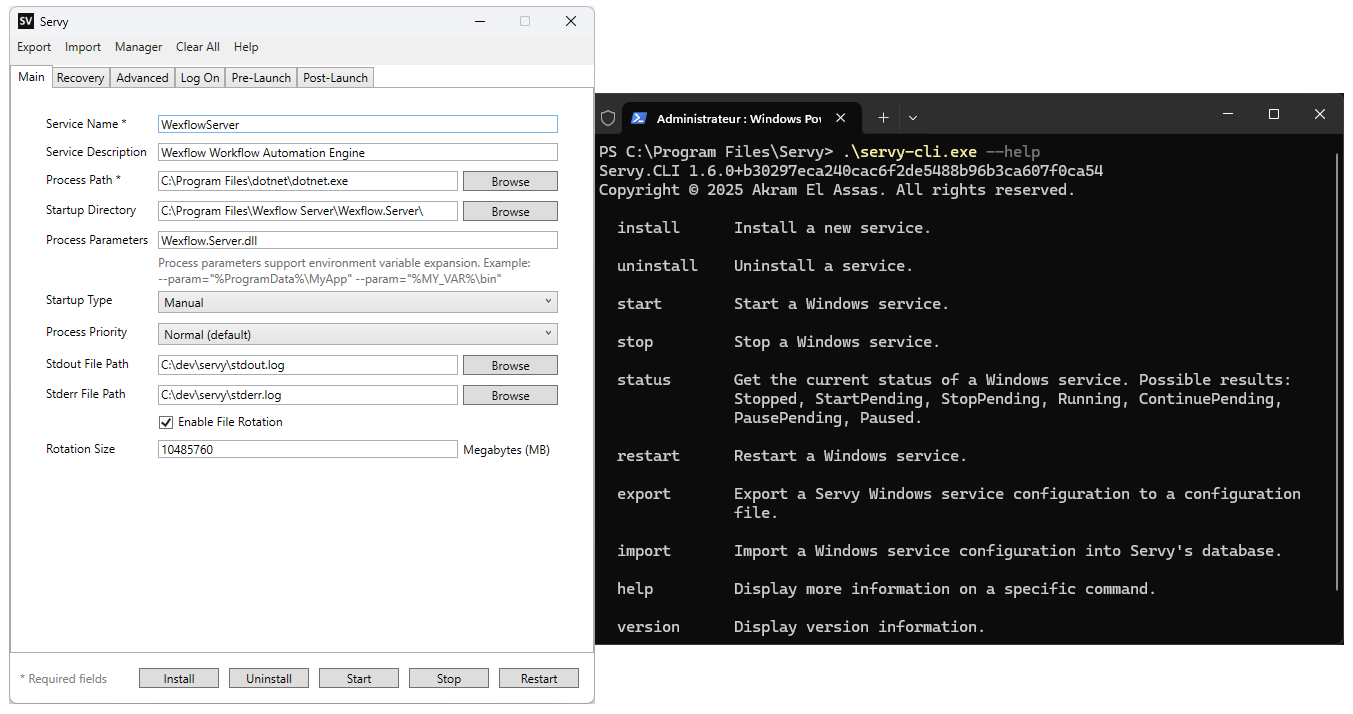Click the Service Description input field
The width and height of the screenshot is (1353, 714).
(x=358, y=153)
